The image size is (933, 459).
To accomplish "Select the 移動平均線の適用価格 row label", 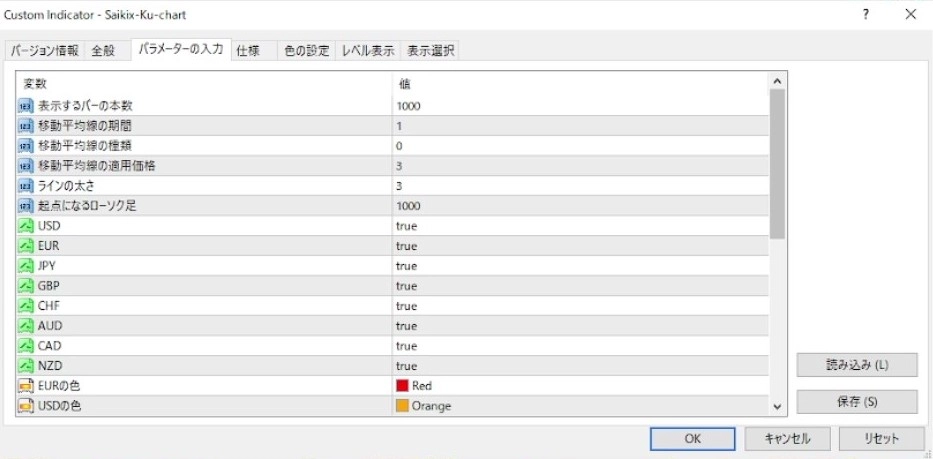I will pos(97,166).
